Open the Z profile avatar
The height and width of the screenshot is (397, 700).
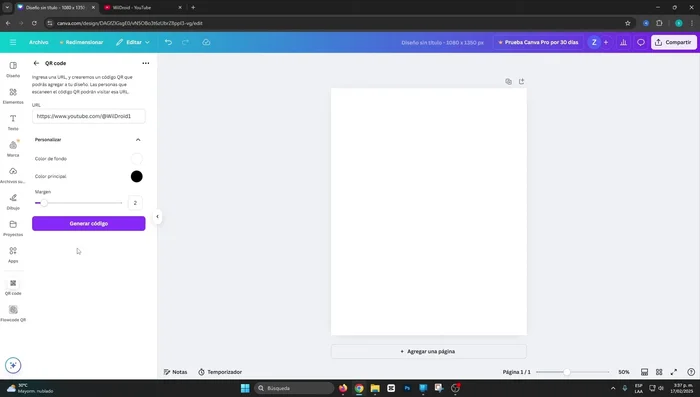tap(594, 42)
